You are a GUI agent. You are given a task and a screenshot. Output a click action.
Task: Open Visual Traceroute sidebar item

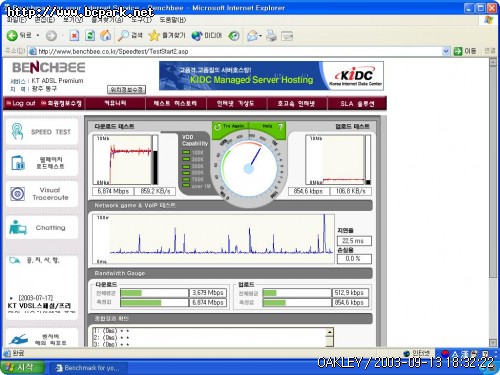coord(42,194)
